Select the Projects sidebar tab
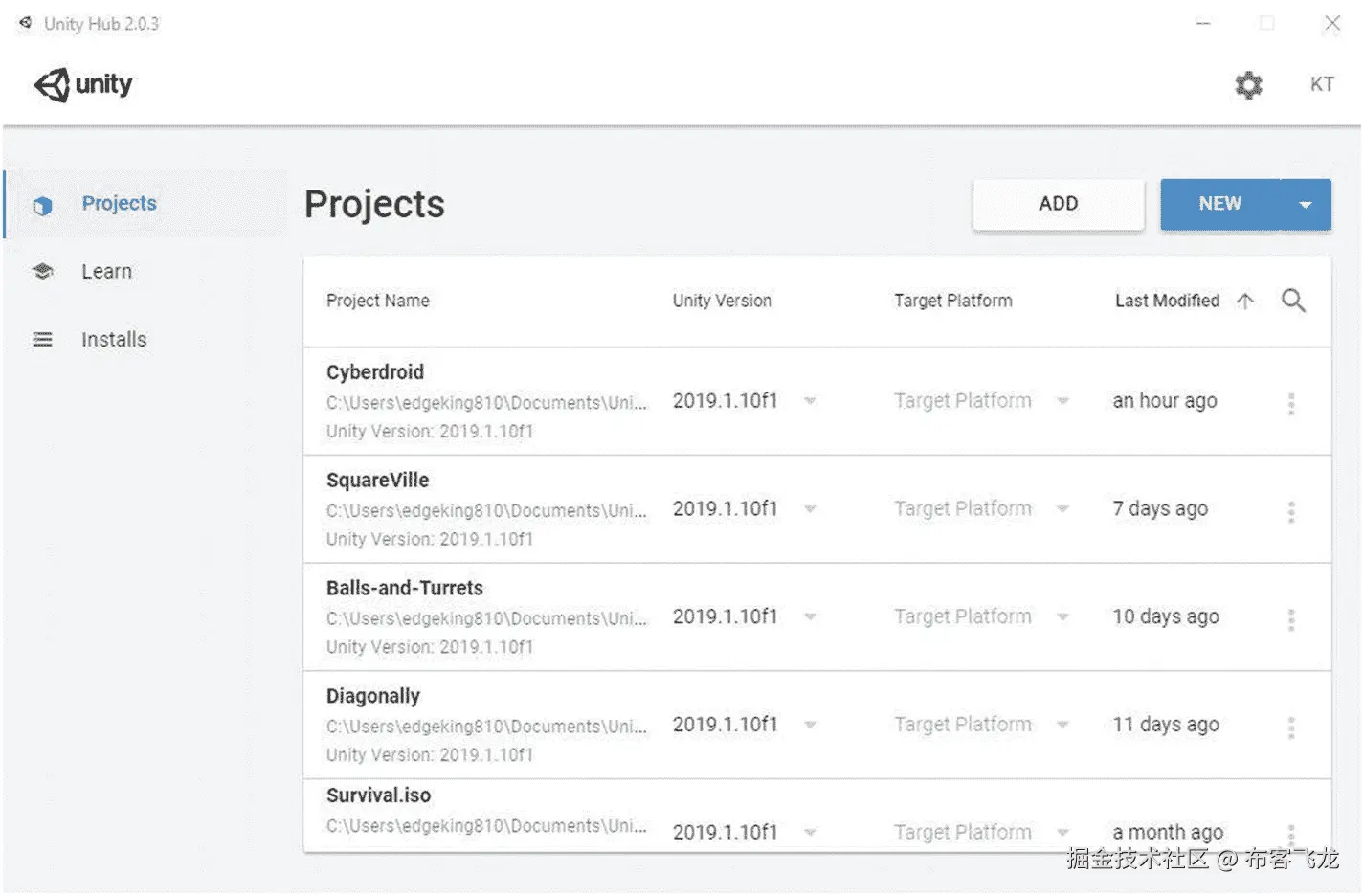This screenshot has height=896, width=1364. 119,204
